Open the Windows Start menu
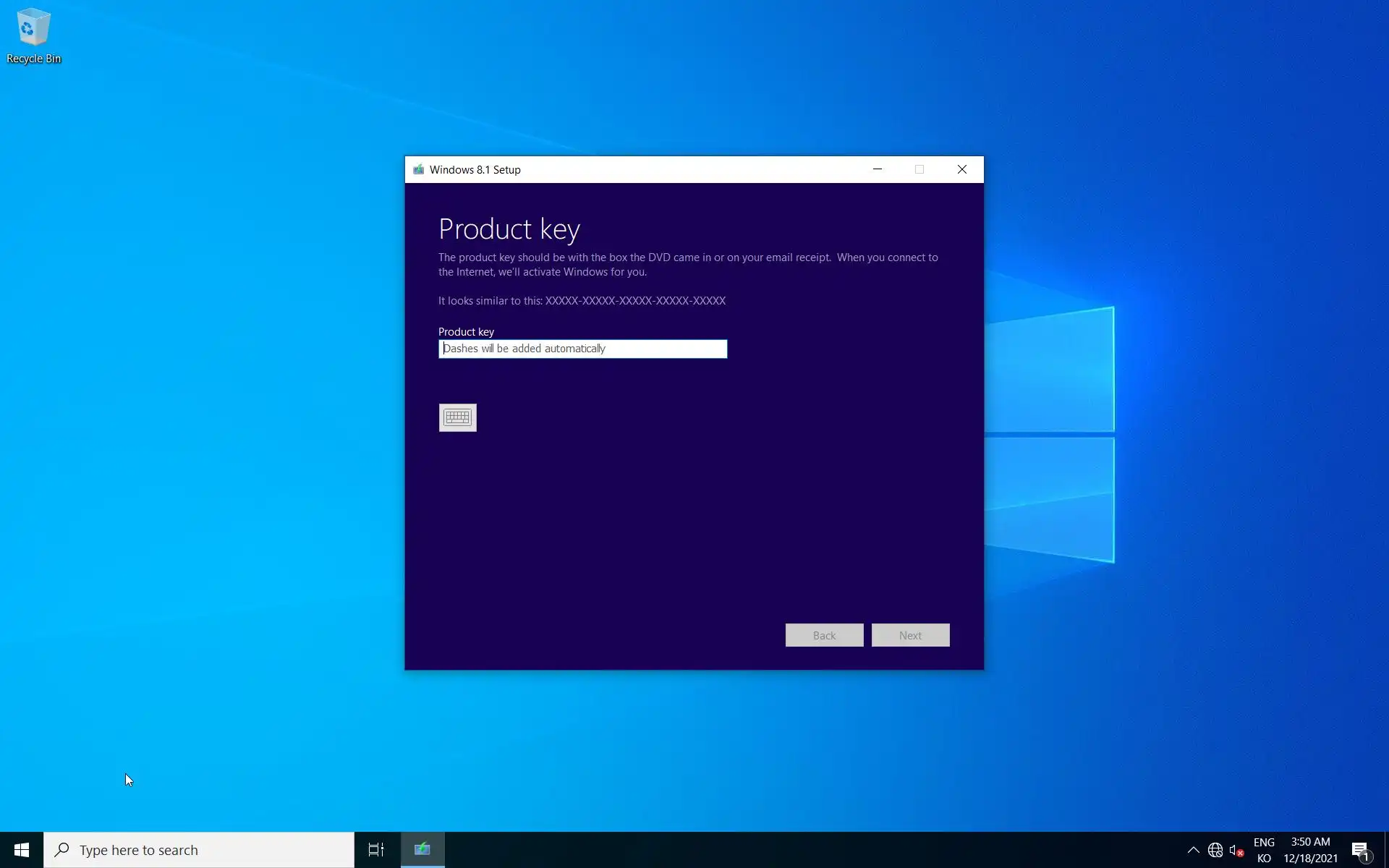The width and height of the screenshot is (1389, 868). pyautogui.click(x=22, y=850)
